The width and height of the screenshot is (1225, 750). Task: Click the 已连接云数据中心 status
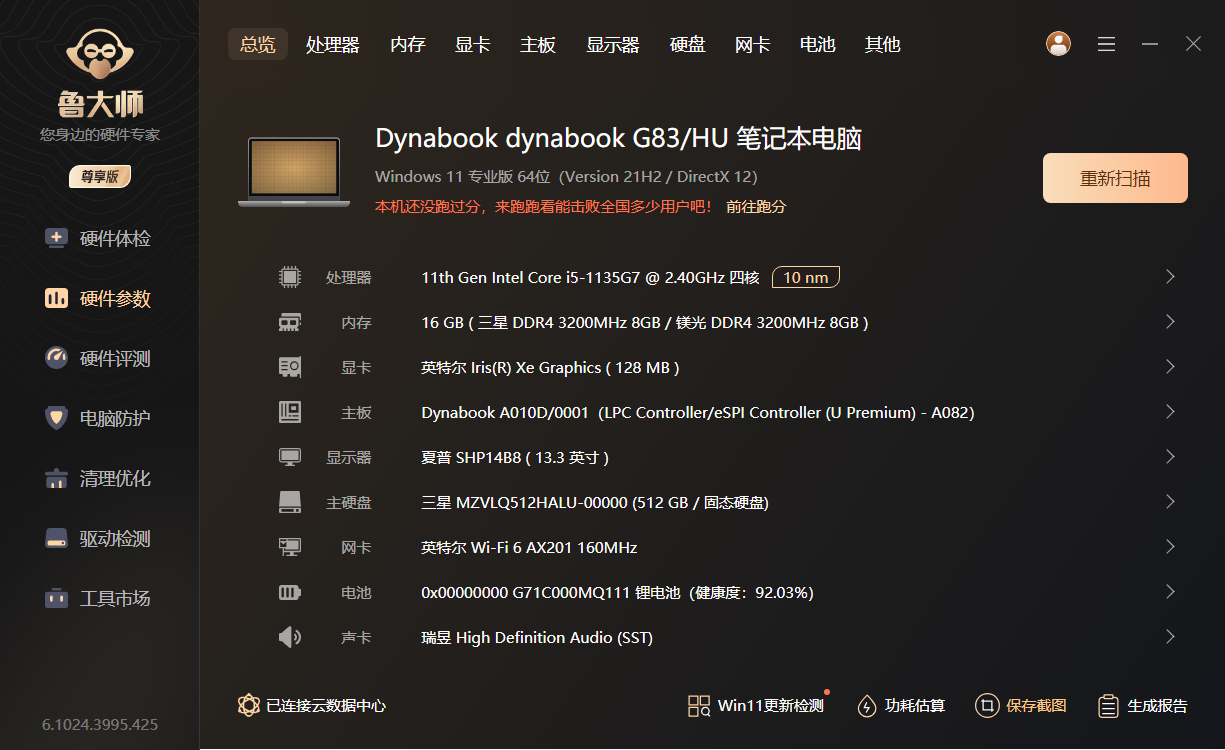312,705
